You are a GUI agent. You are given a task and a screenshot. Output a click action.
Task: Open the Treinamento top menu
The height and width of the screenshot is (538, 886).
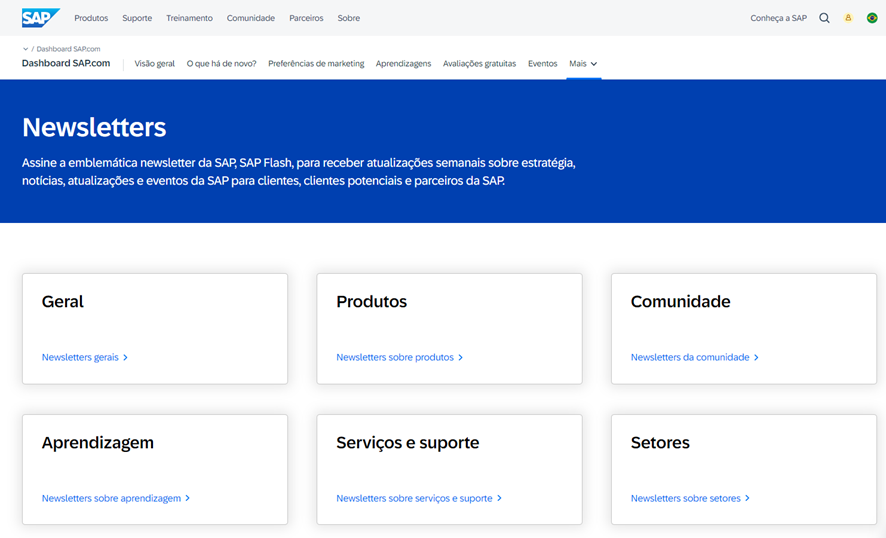(189, 18)
